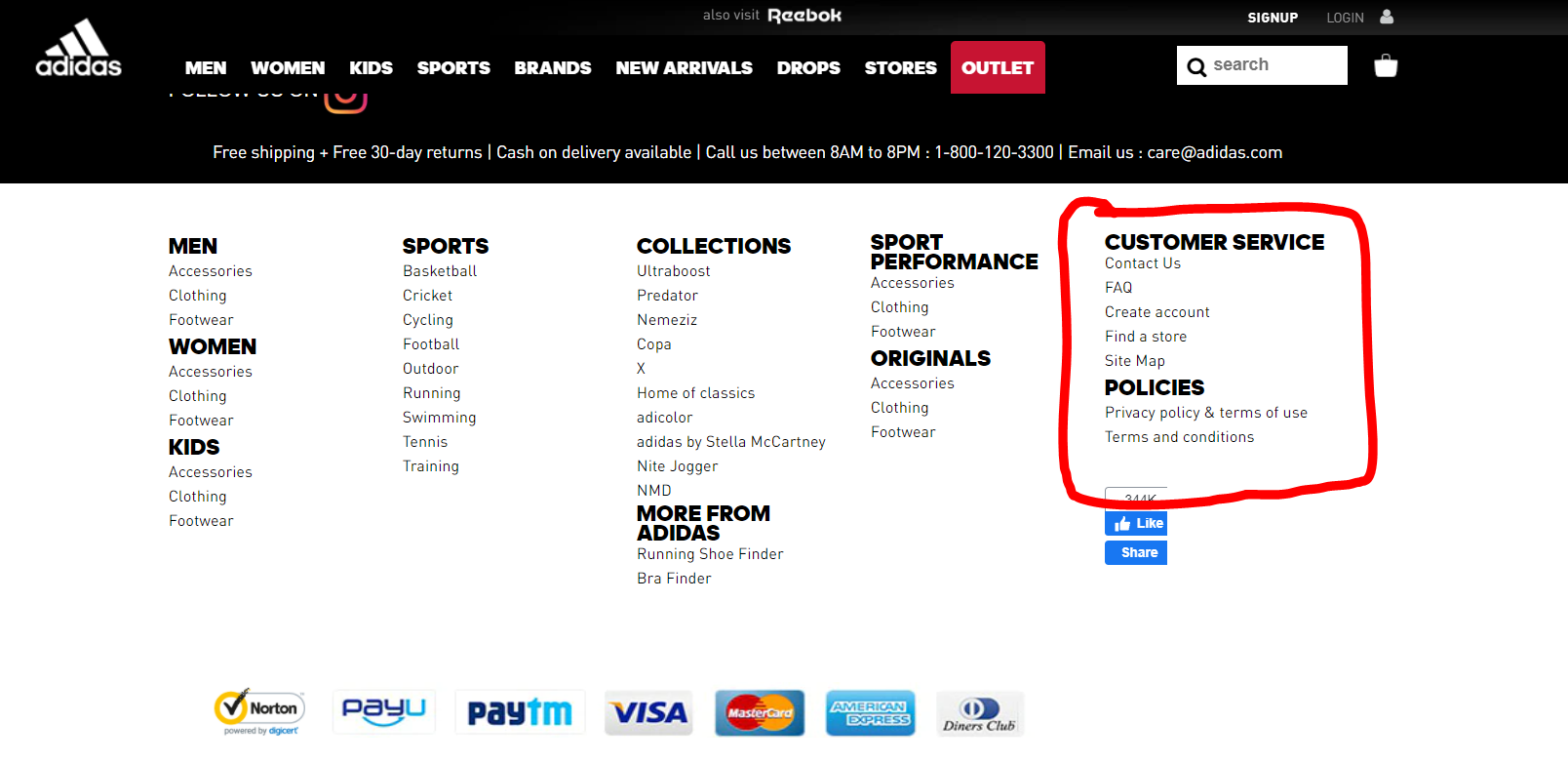This screenshot has height=763, width=1568.
Task: Open the STORES menu item
Action: point(900,67)
